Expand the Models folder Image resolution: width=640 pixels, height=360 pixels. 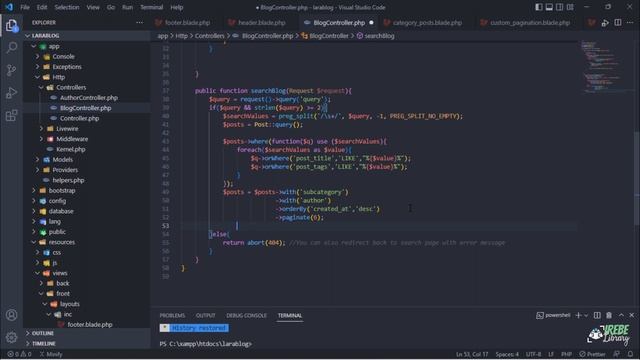click(x=87, y=160)
